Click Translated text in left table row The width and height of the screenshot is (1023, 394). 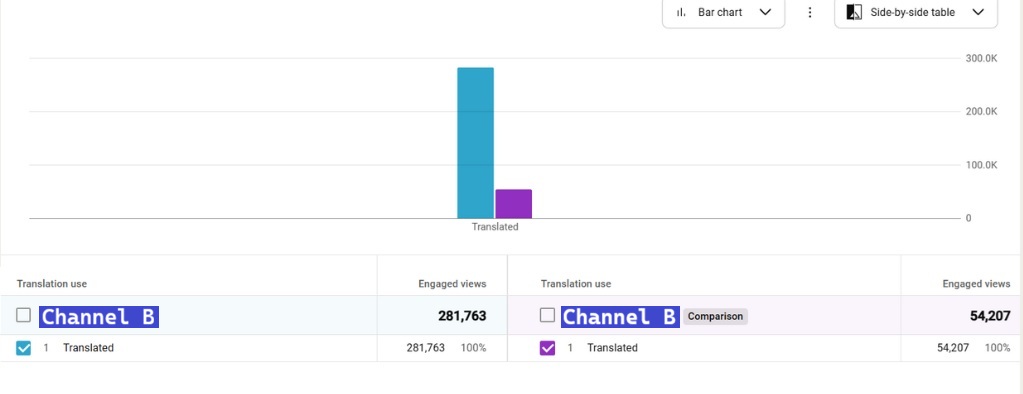pos(88,348)
